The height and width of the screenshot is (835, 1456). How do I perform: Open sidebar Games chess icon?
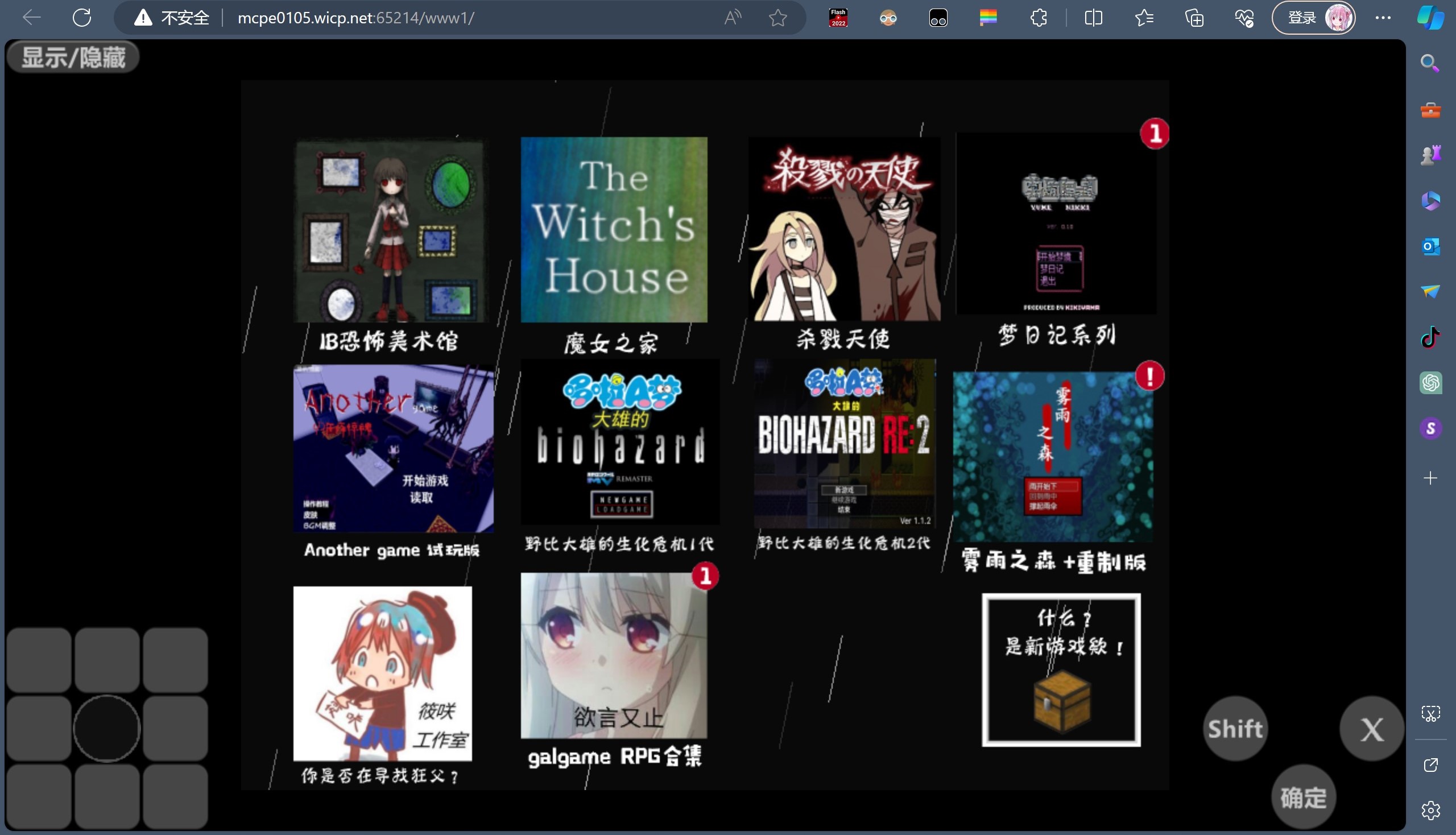coord(1430,155)
